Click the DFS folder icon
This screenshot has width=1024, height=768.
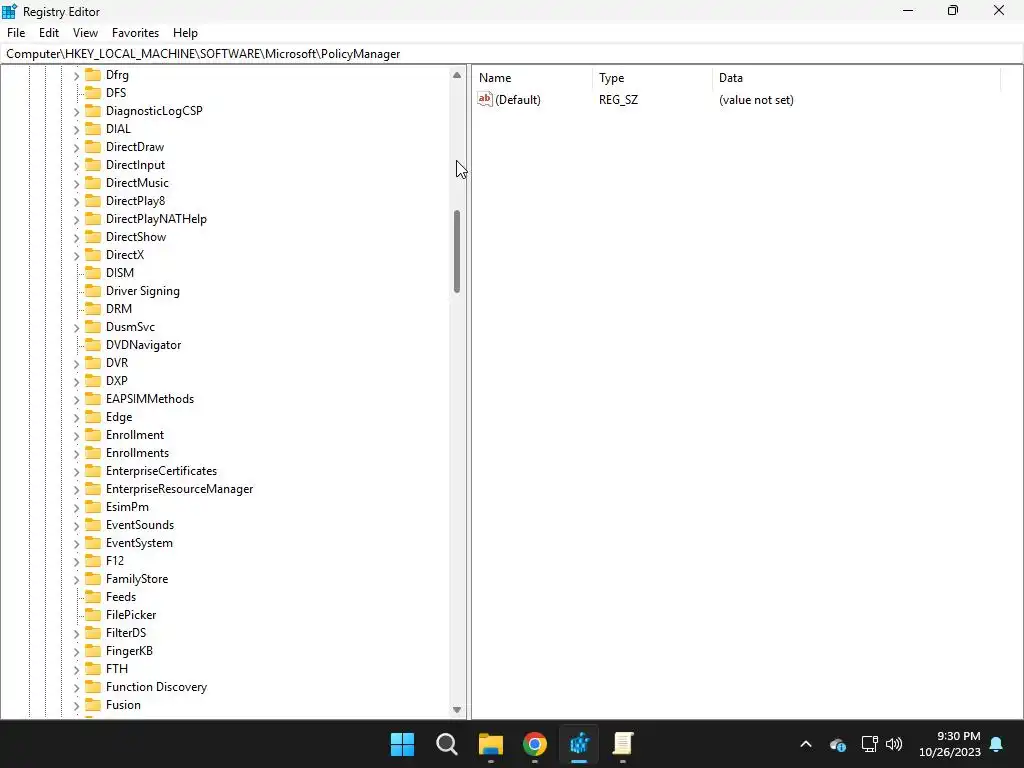coord(93,92)
